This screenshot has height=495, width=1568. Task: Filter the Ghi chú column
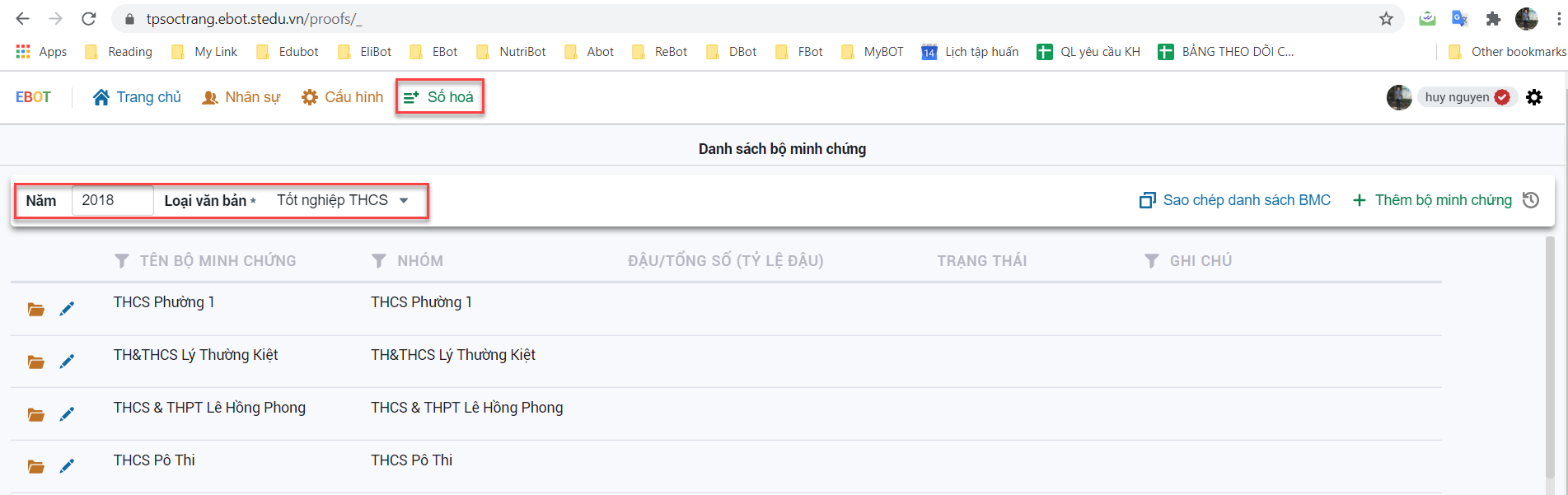click(1152, 261)
